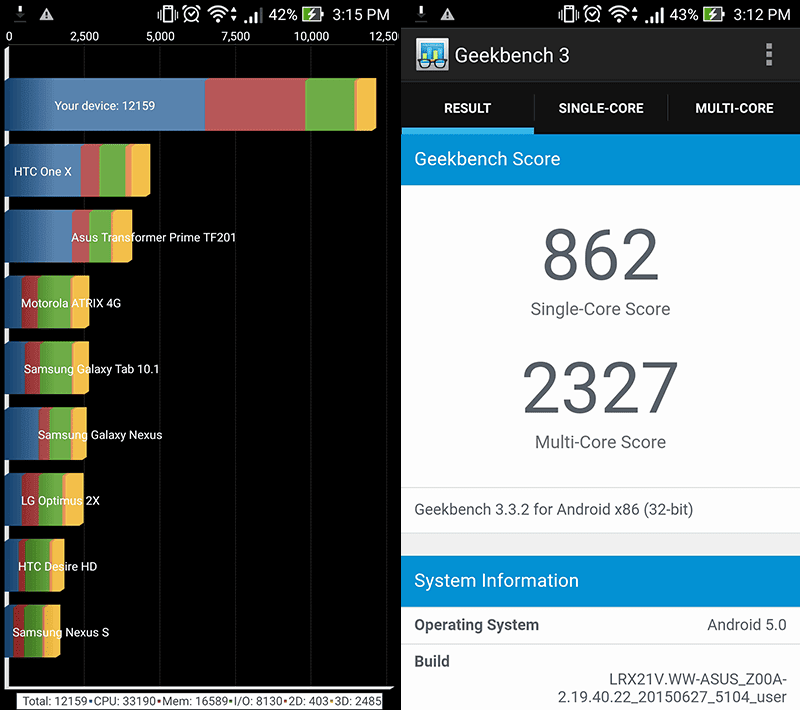Tap the Geekbench 3 app icon
The image size is (800, 710).
click(432, 55)
